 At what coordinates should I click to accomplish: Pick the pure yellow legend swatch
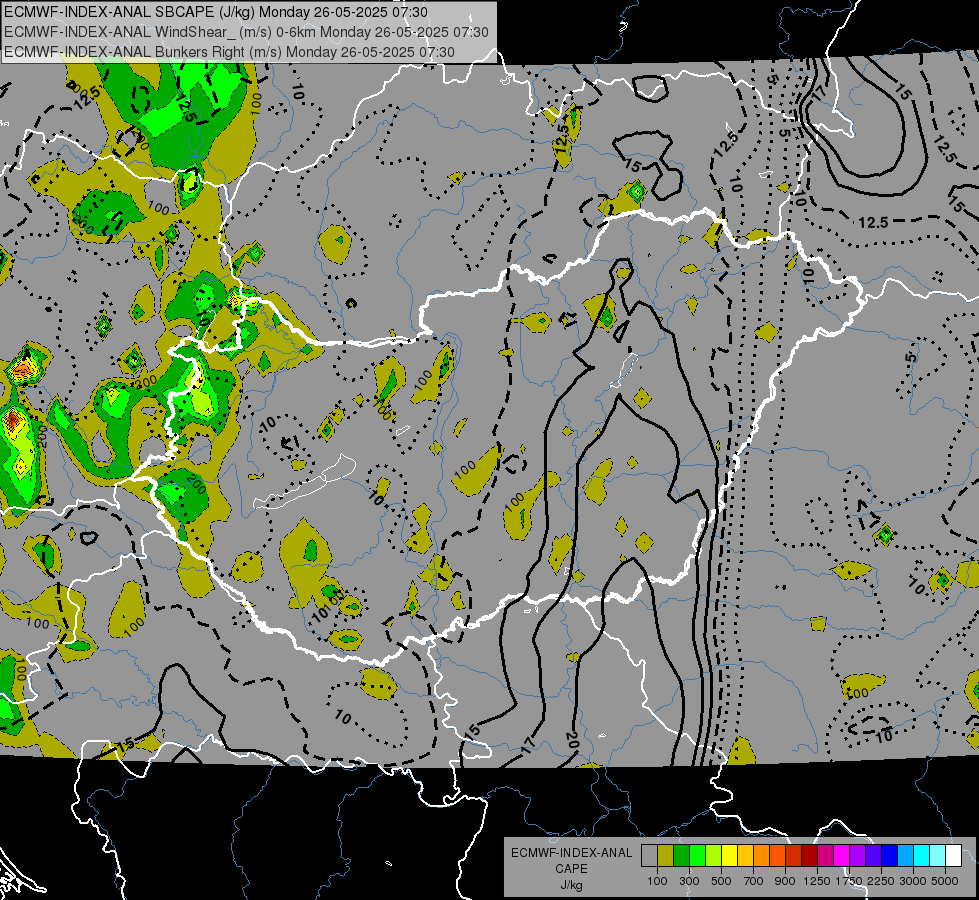(729, 855)
